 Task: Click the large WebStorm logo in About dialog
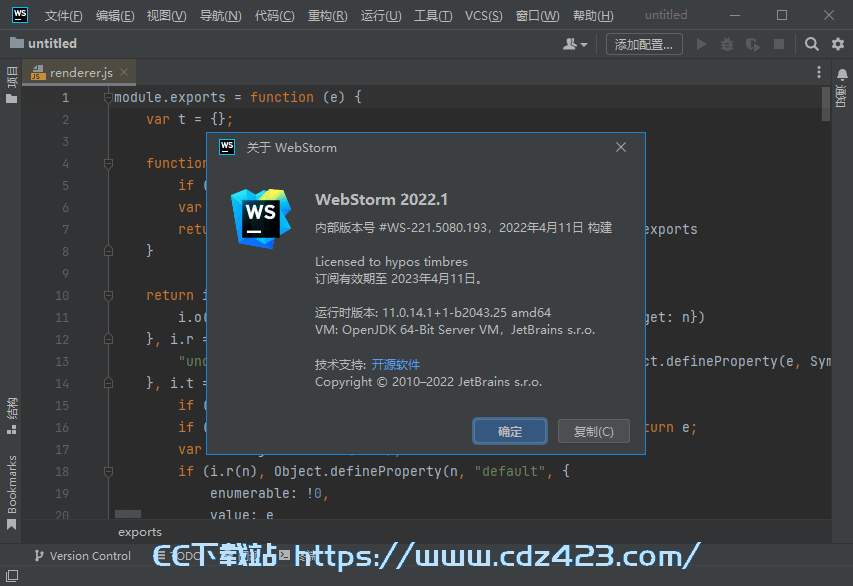point(261,218)
